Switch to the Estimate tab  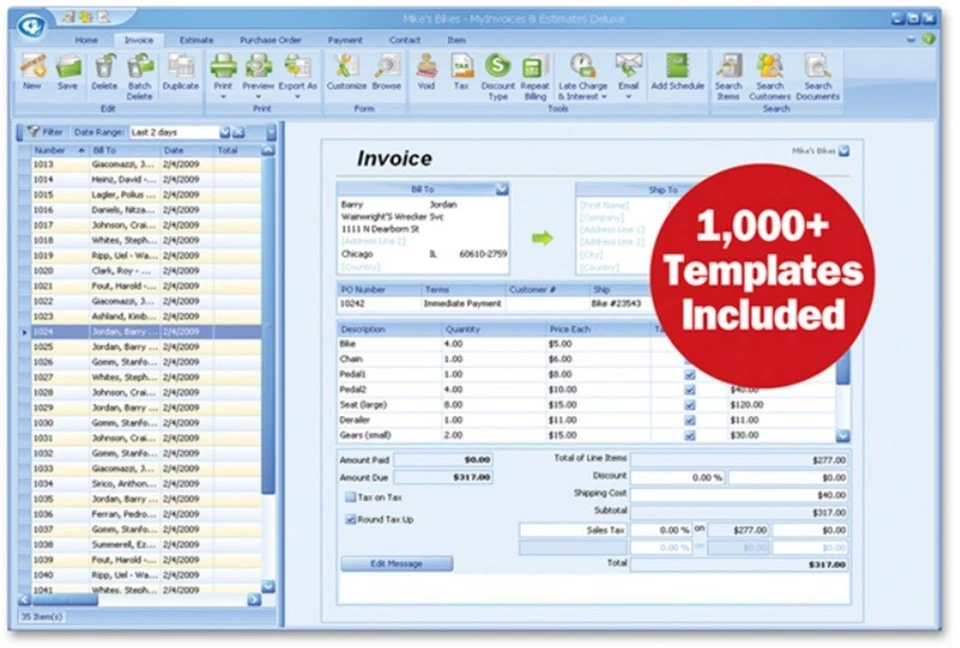(x=196, y=40)
